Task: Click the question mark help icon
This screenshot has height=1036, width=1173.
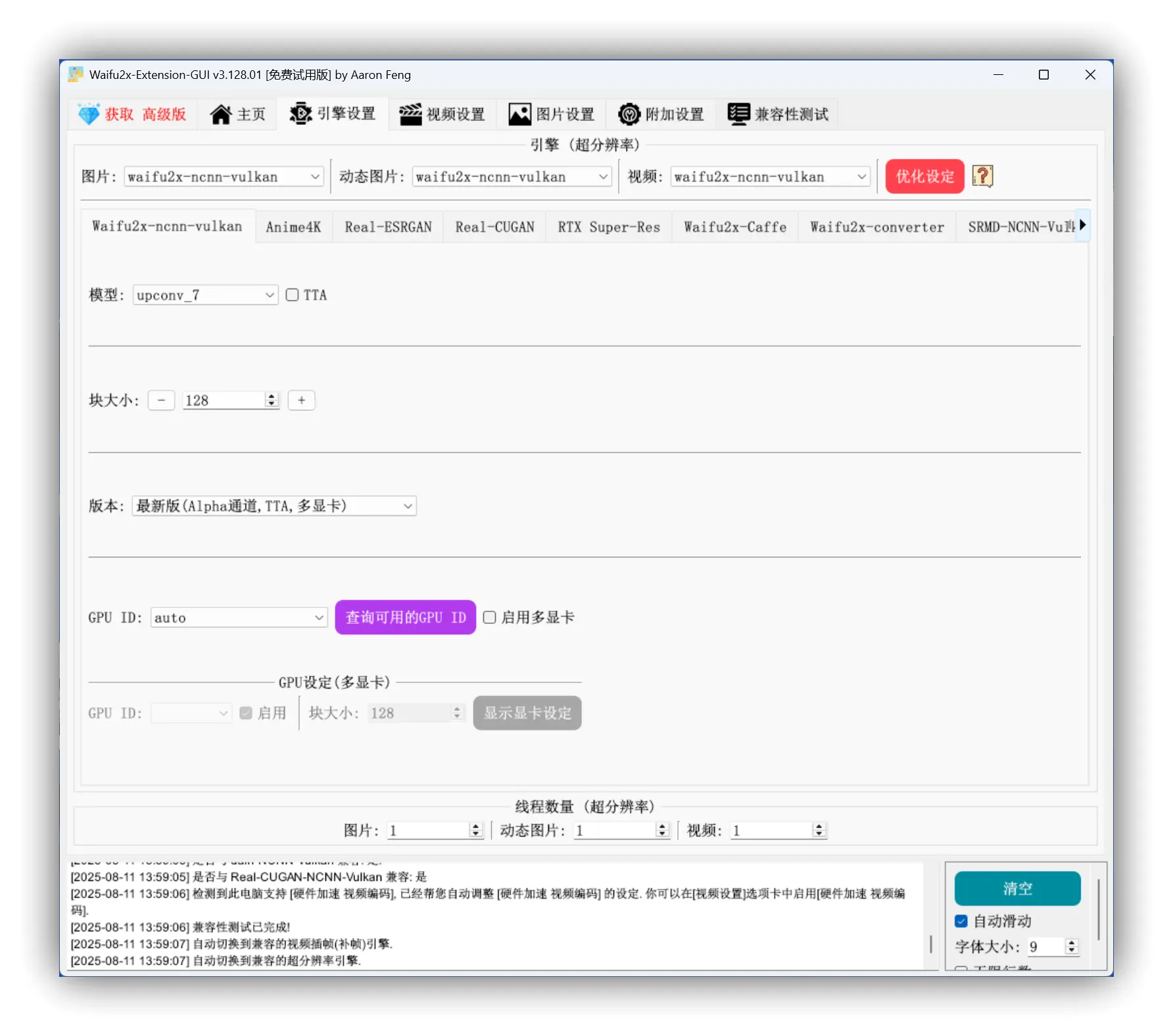Action: (x=982, y=176)
